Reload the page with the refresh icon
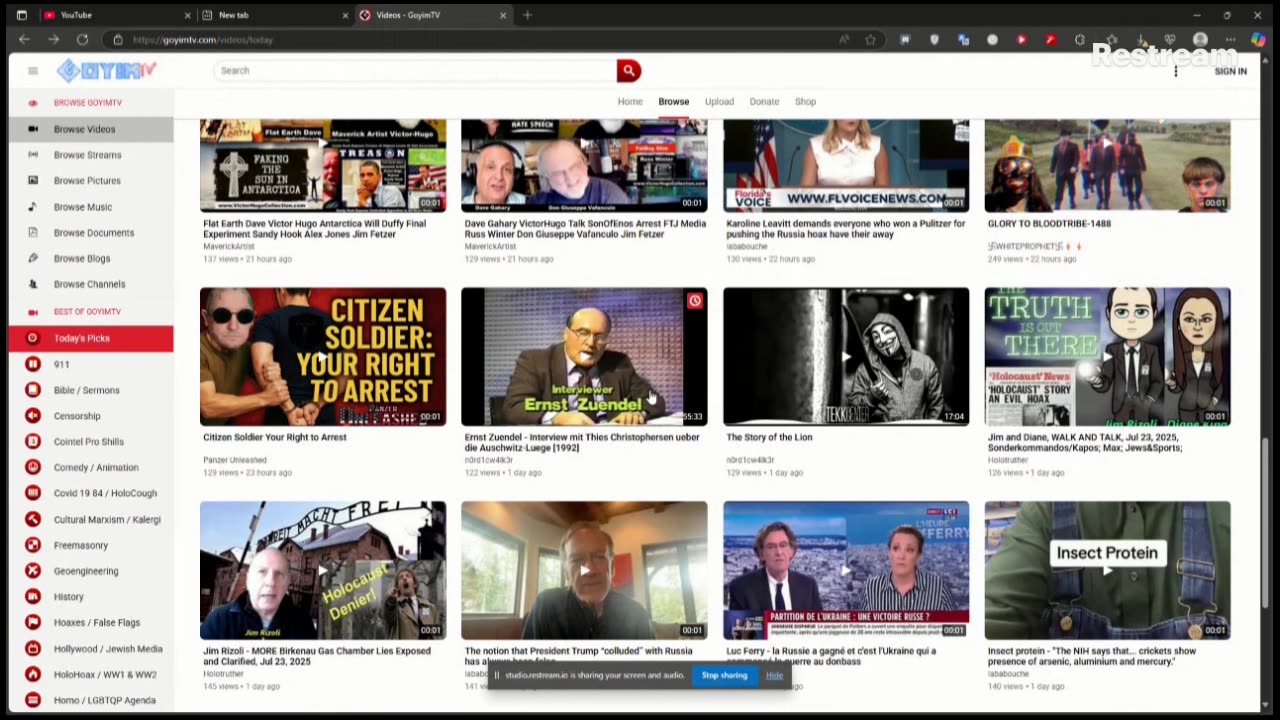Image resolution: width=1280 pixels, height=720 pixels. coord(82,40)
